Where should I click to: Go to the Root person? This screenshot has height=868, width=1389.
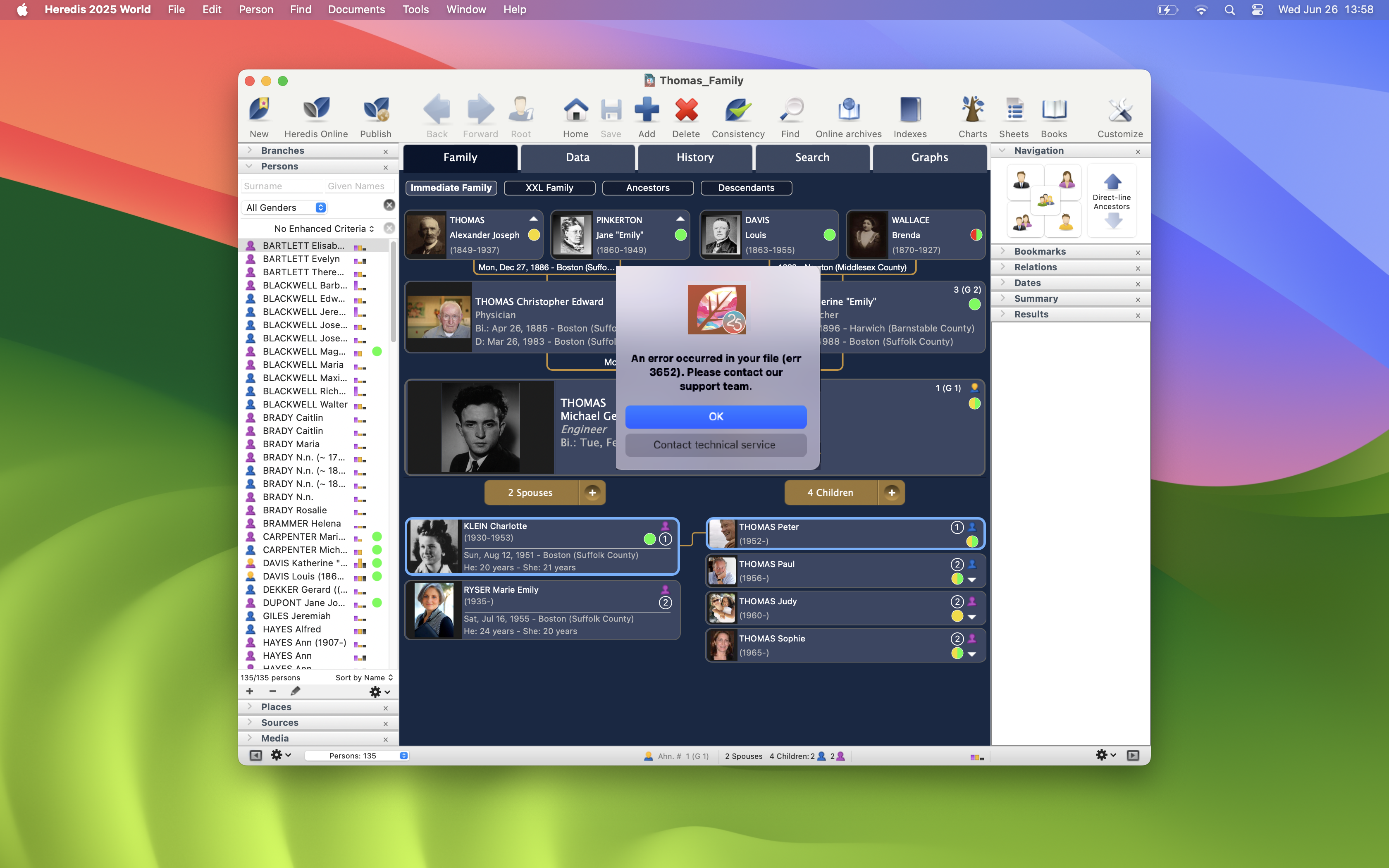520,115
